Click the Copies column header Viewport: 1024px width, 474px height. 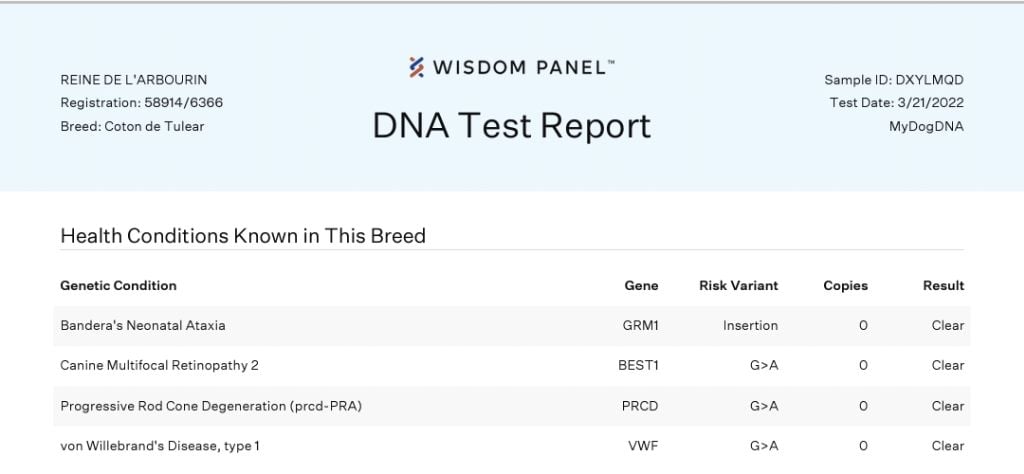[845, 286]
